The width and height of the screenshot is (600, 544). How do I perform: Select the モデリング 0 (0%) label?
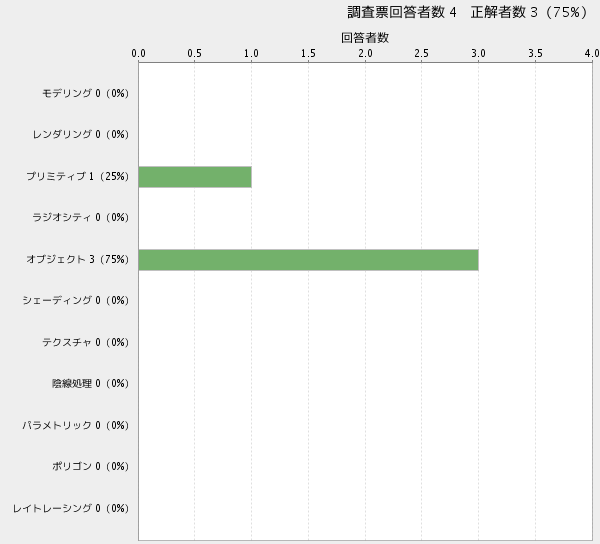(86, 94)
